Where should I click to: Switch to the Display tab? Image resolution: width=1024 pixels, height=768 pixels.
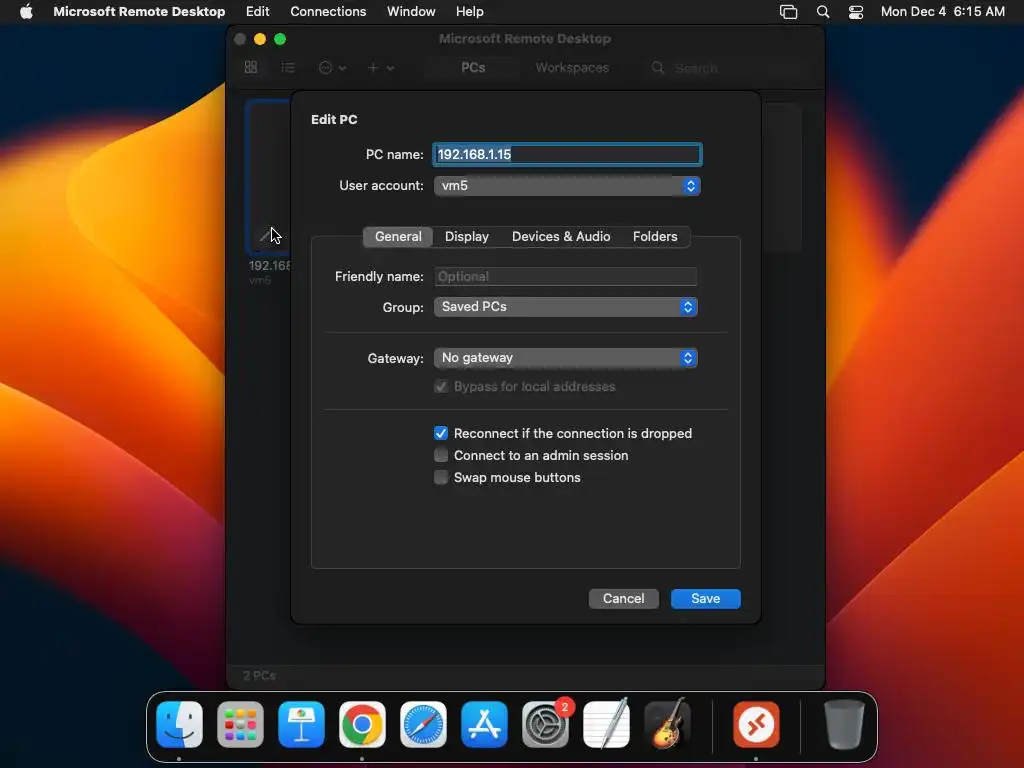click(466, 236)
